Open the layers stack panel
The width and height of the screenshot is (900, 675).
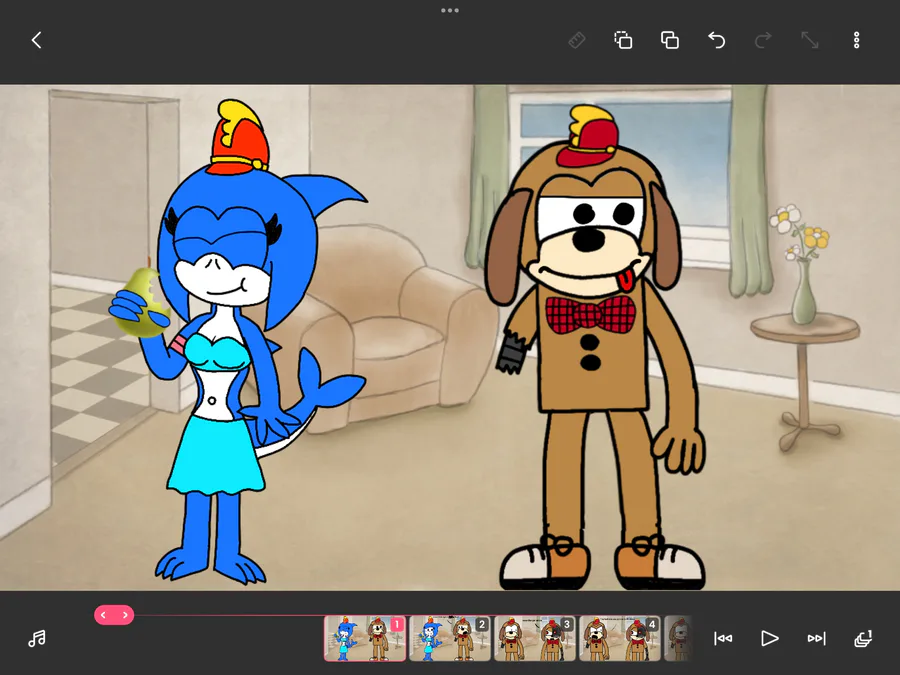(863, 638)
